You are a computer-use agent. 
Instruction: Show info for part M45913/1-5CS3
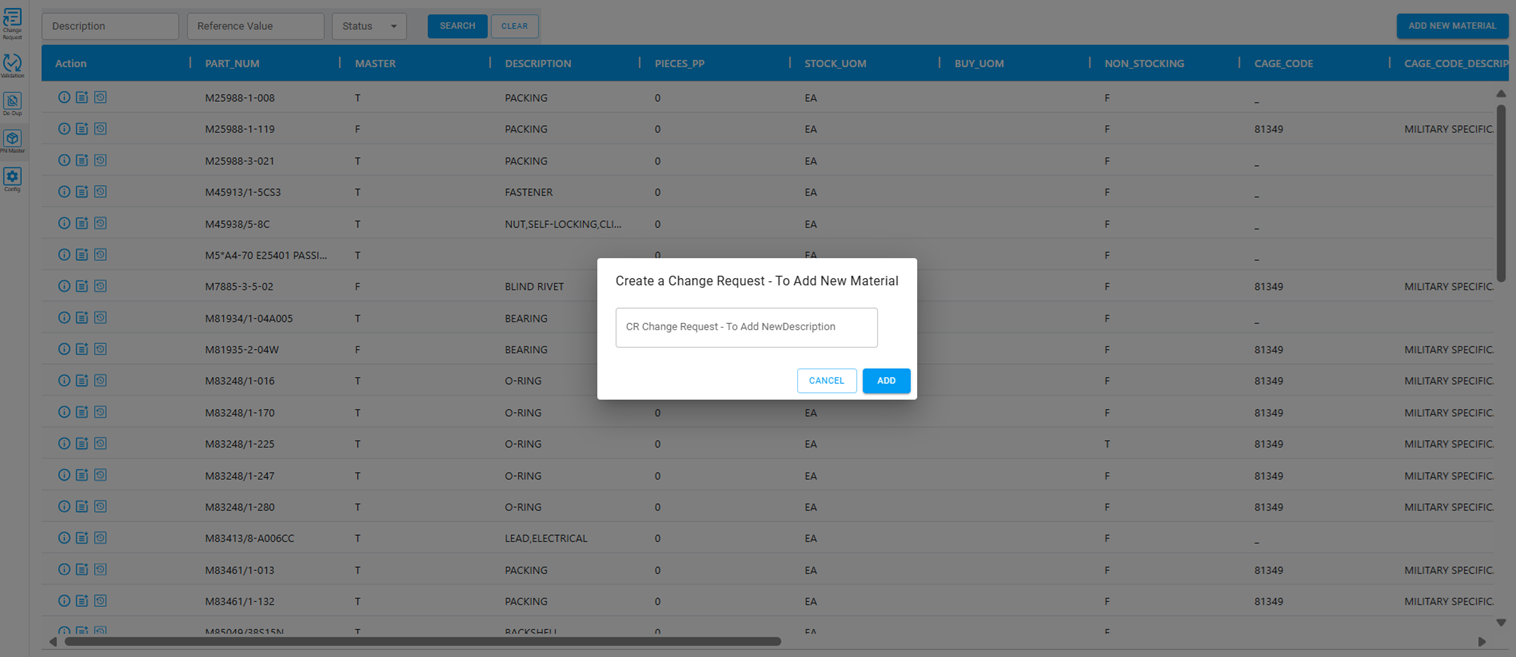point(64,192)
